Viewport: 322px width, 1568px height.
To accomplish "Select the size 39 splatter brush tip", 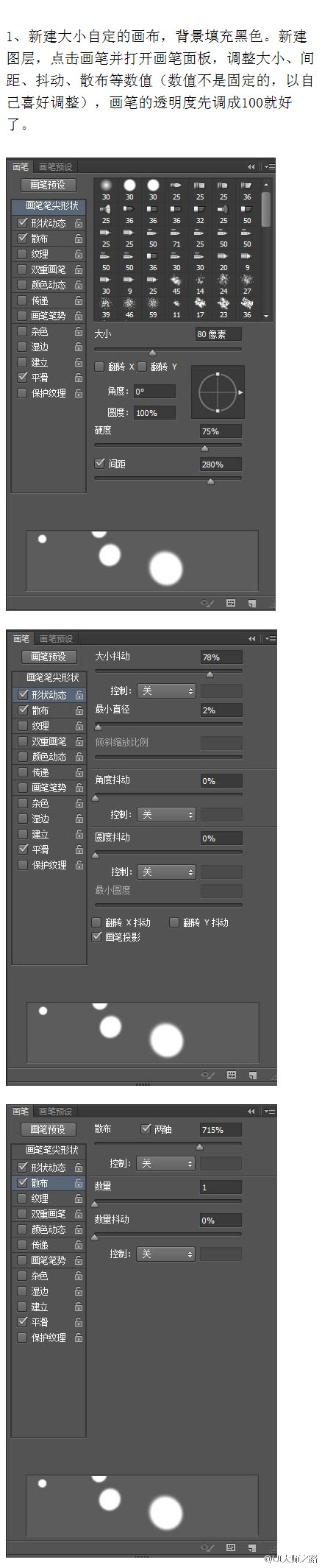I will coord(106,303).
